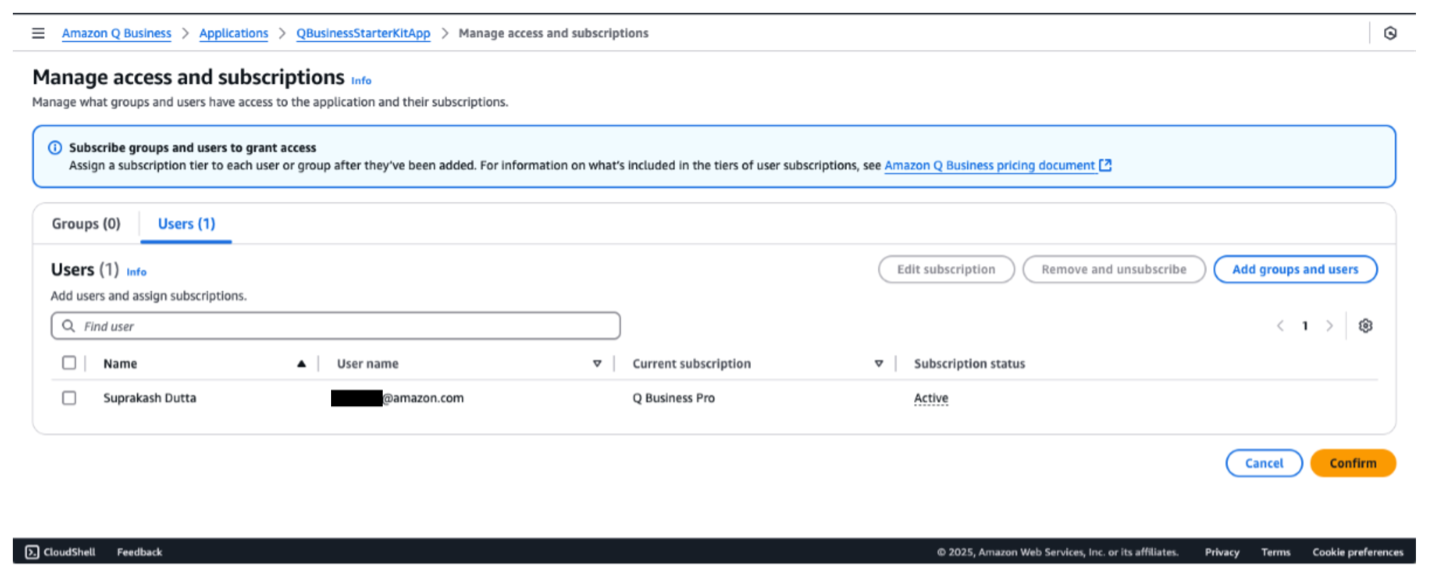The image size is (1430, 580).
Task: Click the magnifier icon in the Find user field
Action: (x=68, y=325)
